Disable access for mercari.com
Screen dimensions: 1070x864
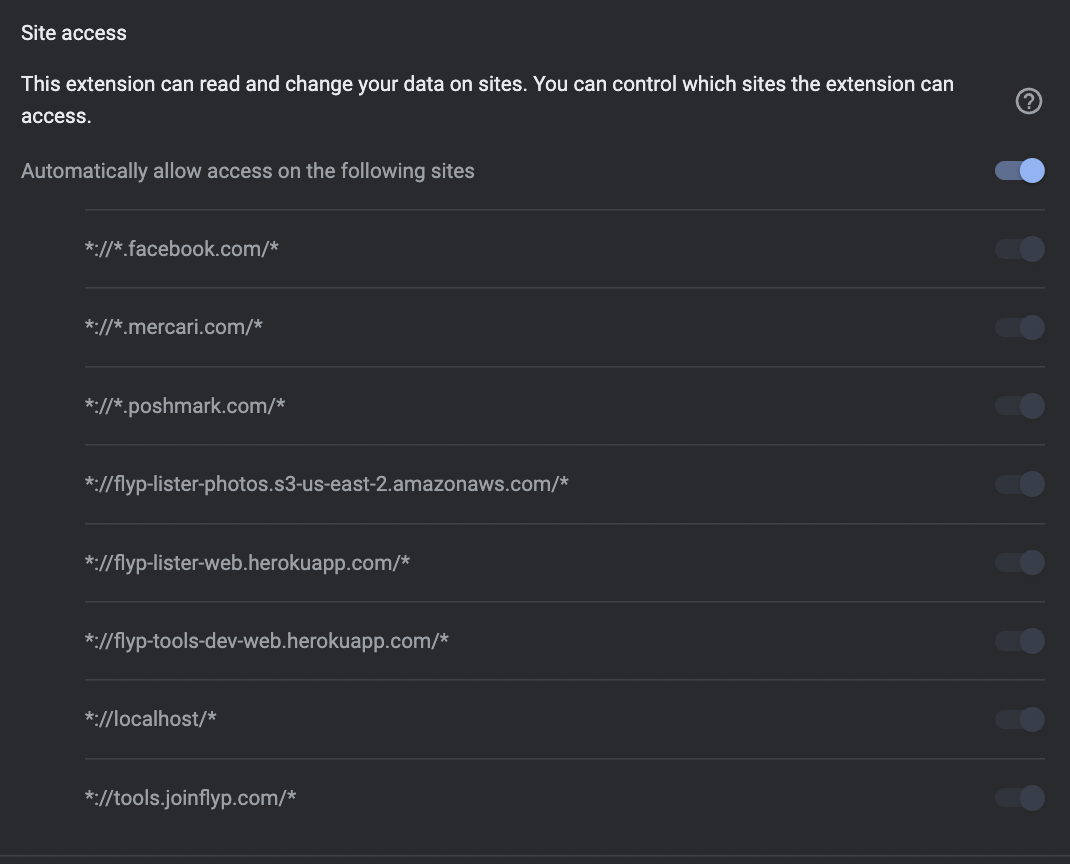(1020, 327)
